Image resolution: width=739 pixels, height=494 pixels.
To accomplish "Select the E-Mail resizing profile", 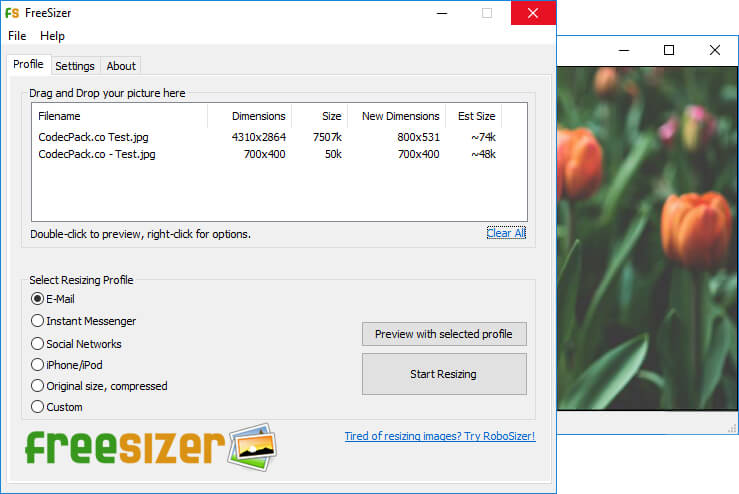I will click(38, 298).
